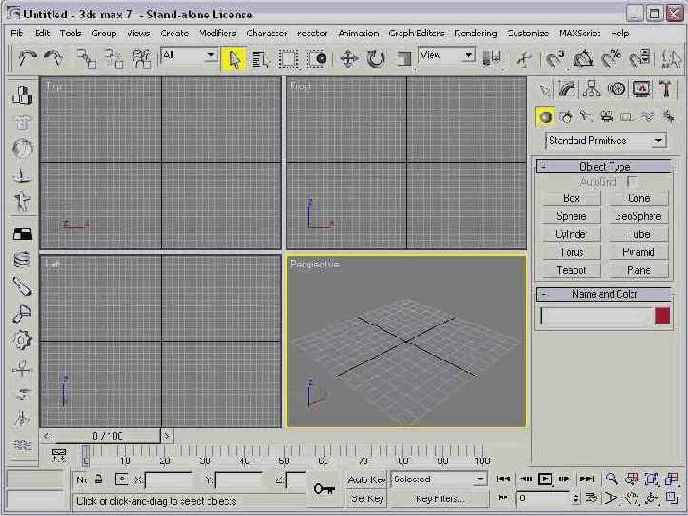Open Key Filters dialog button
This screenshot has width=688, height=516.
[439, 498]
